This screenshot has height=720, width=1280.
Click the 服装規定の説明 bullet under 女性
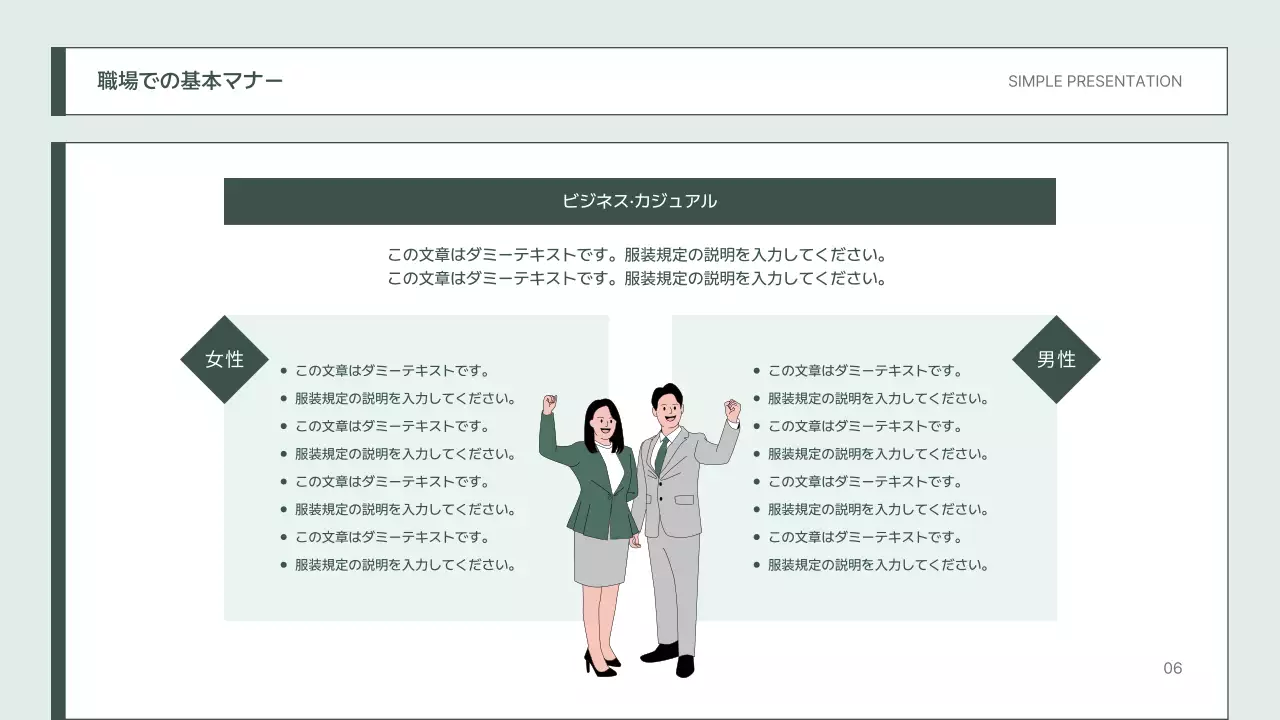click(404, 398)
